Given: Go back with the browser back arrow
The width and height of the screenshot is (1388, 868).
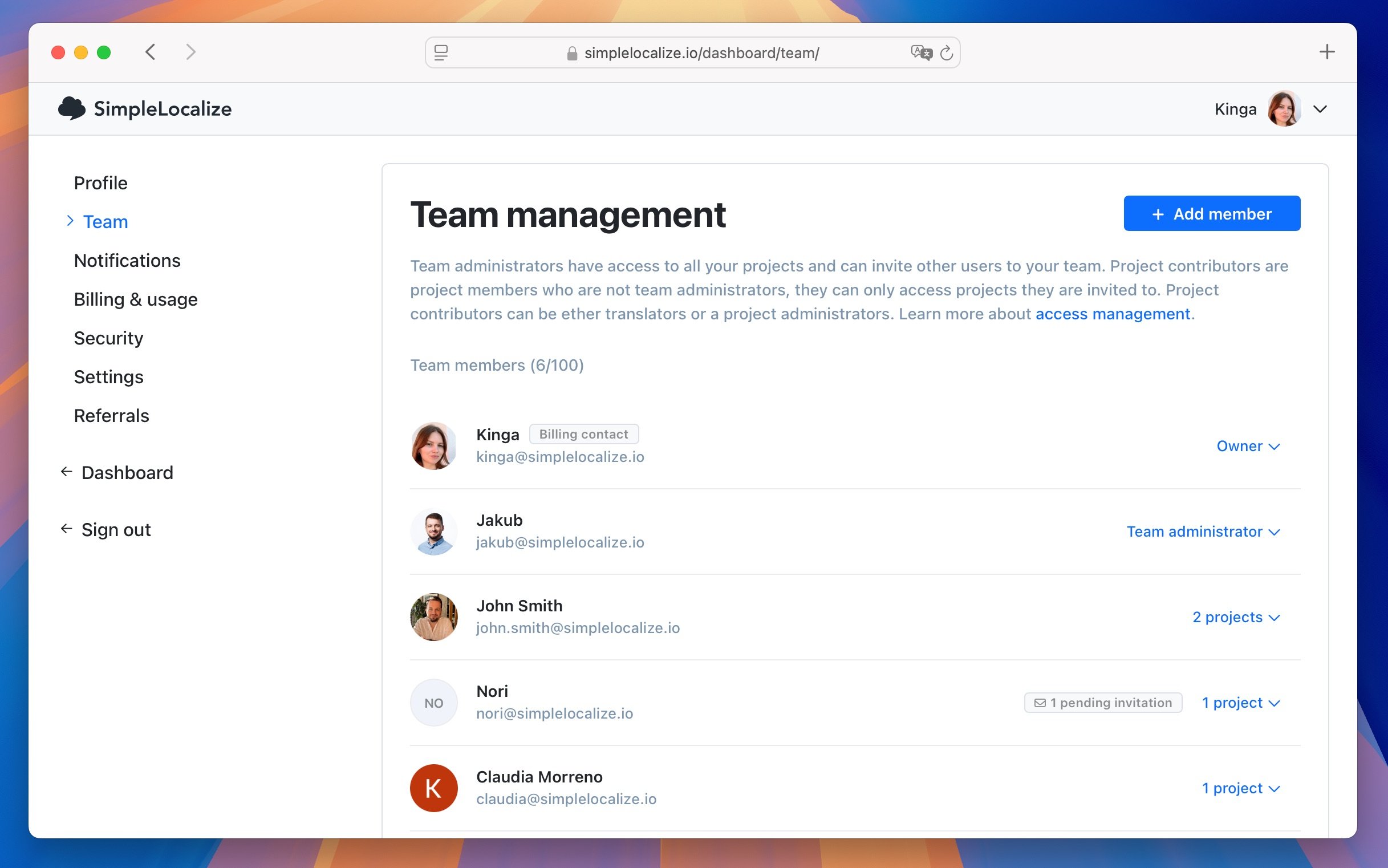Looking at the screenshot, I should pos(151,52).
